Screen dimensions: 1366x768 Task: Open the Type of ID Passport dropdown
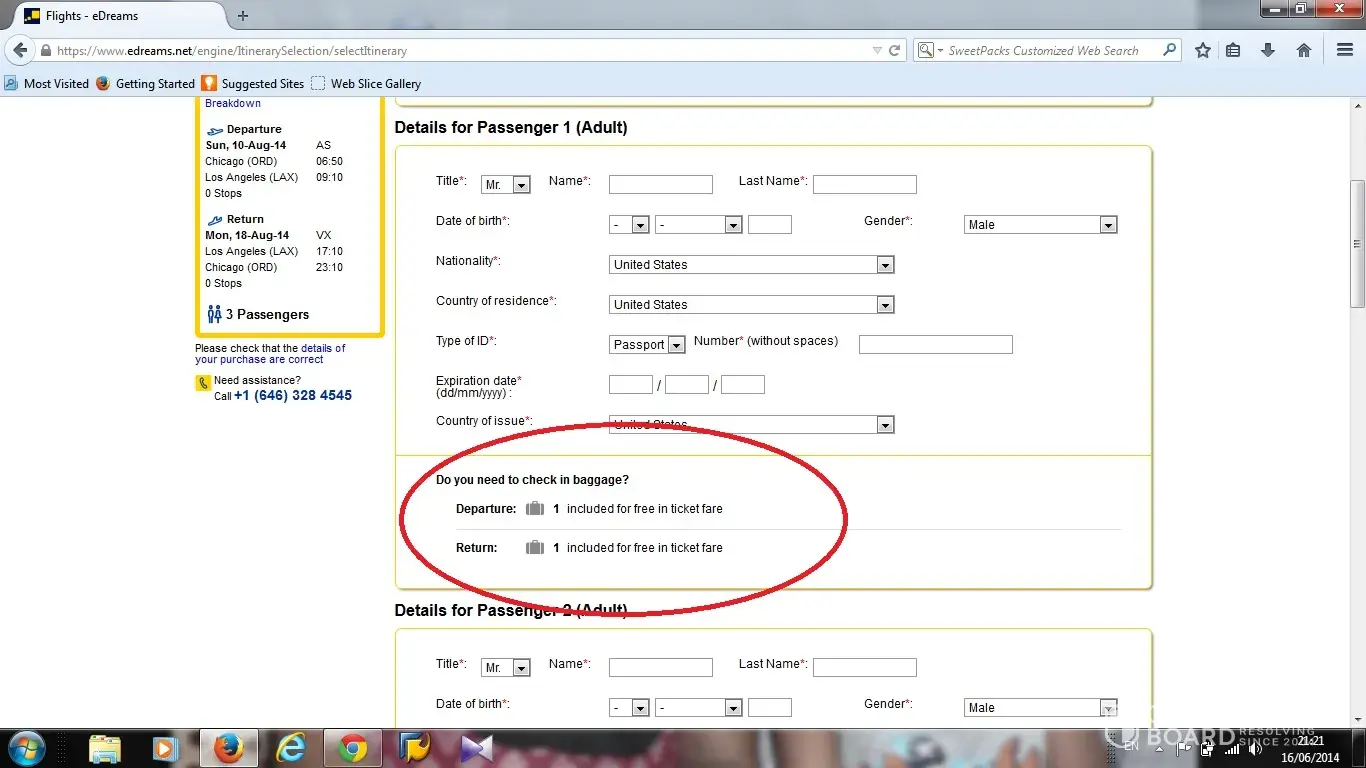coord(647,345)
